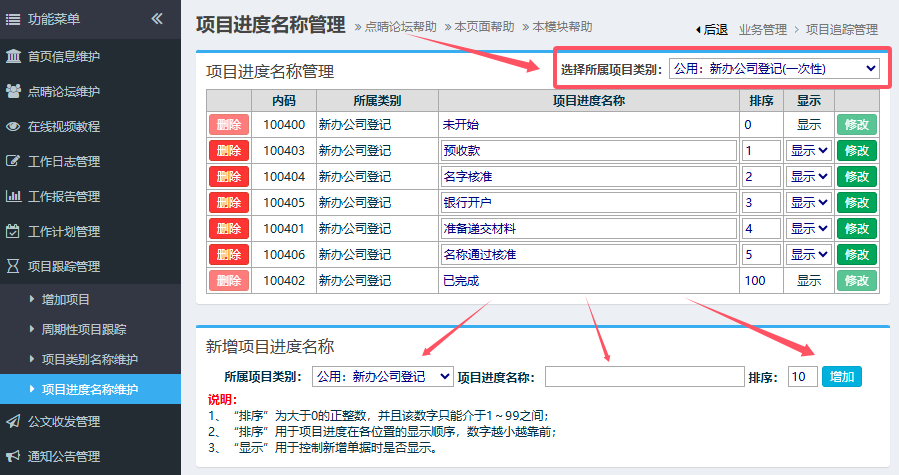Viewport: 899px width, 475px height.
Task: Select 增加项目 submenu item
Action: click(66, 299)
